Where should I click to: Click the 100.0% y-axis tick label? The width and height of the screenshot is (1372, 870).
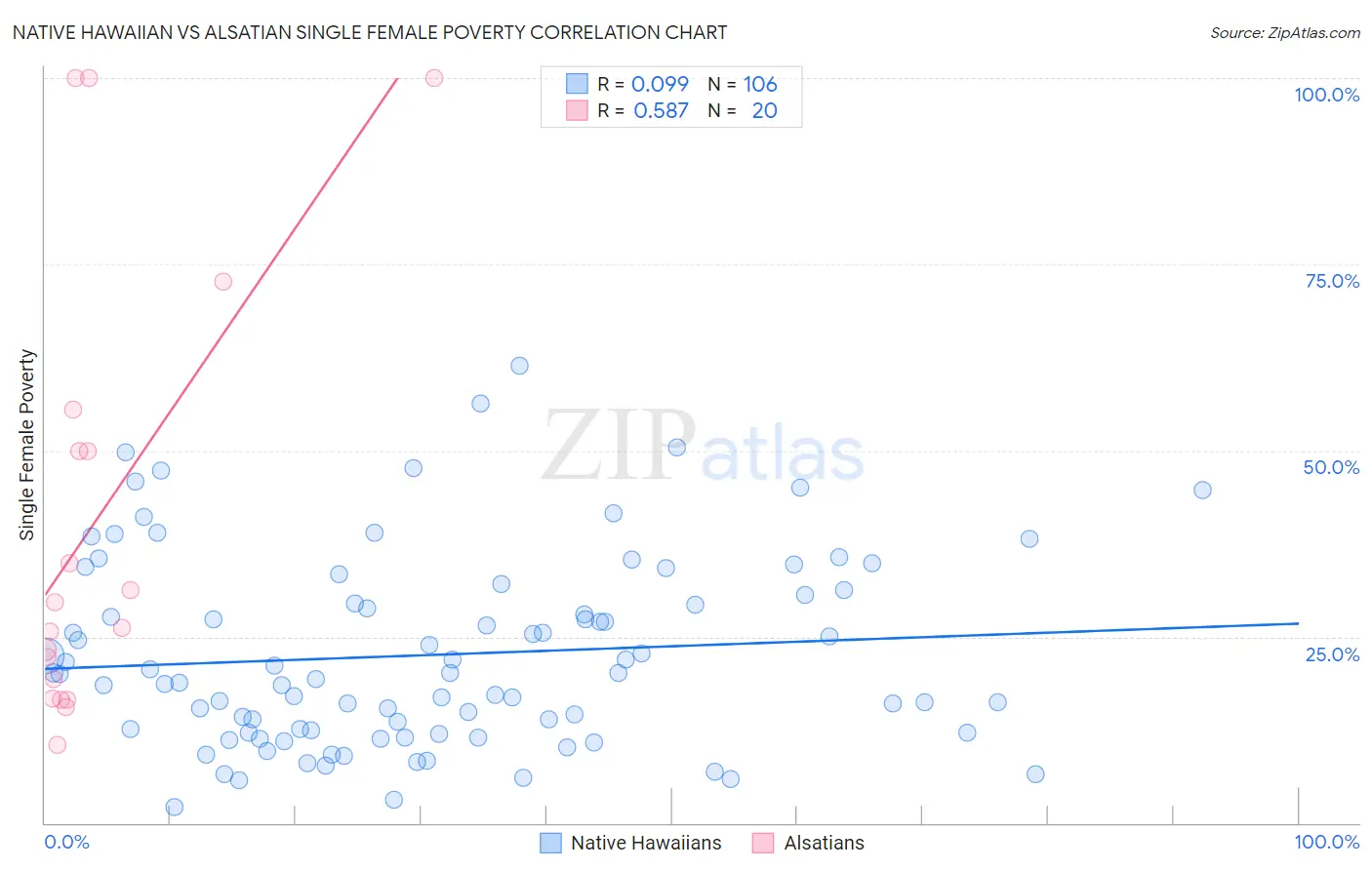[x=1326, y=95]
